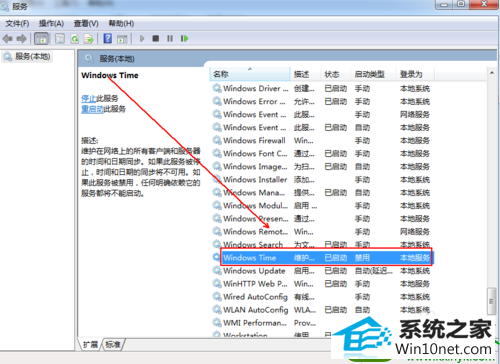
Task: Click the gear icon beside WLAN AutoConfig
Action: (x=217, y=309)
